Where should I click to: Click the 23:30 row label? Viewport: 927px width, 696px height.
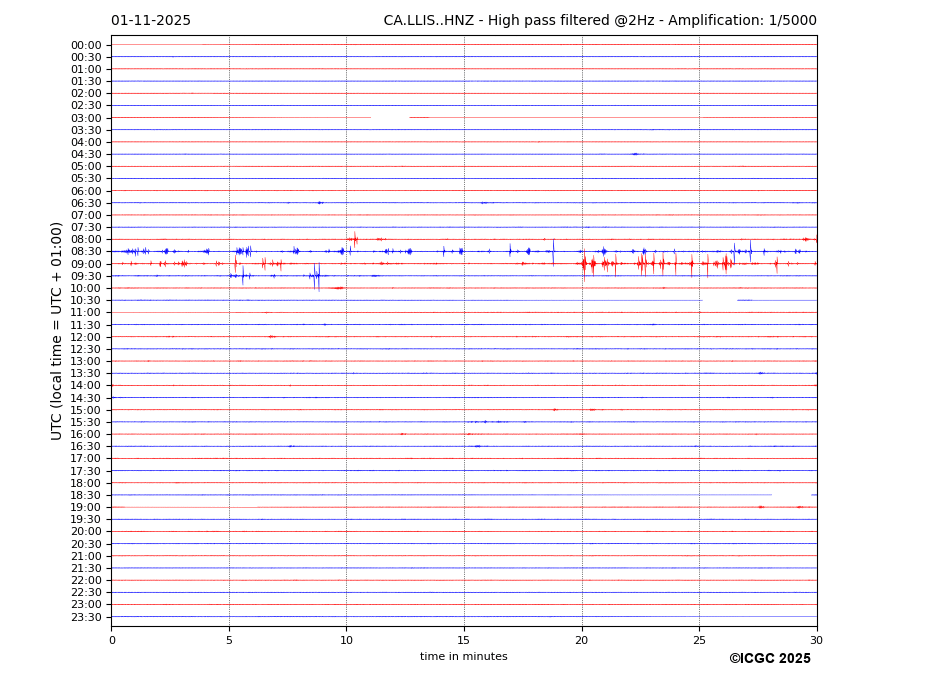86,617
